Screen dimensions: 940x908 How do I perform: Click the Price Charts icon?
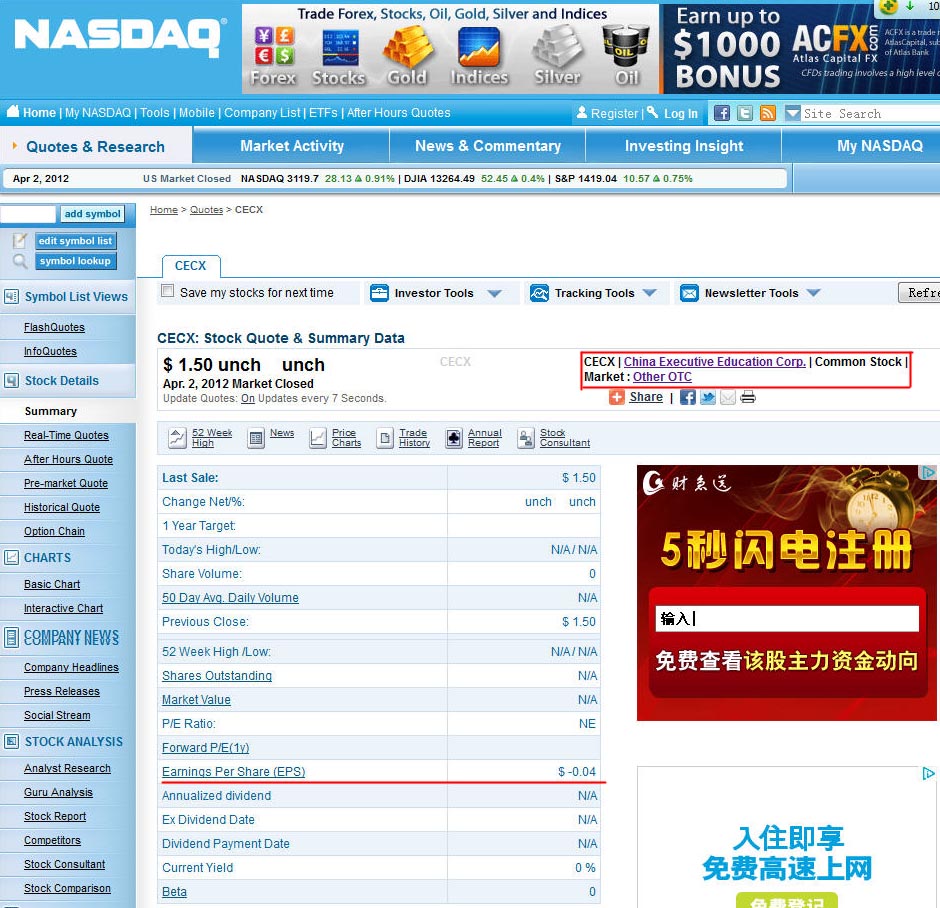(x=318, y=438)
